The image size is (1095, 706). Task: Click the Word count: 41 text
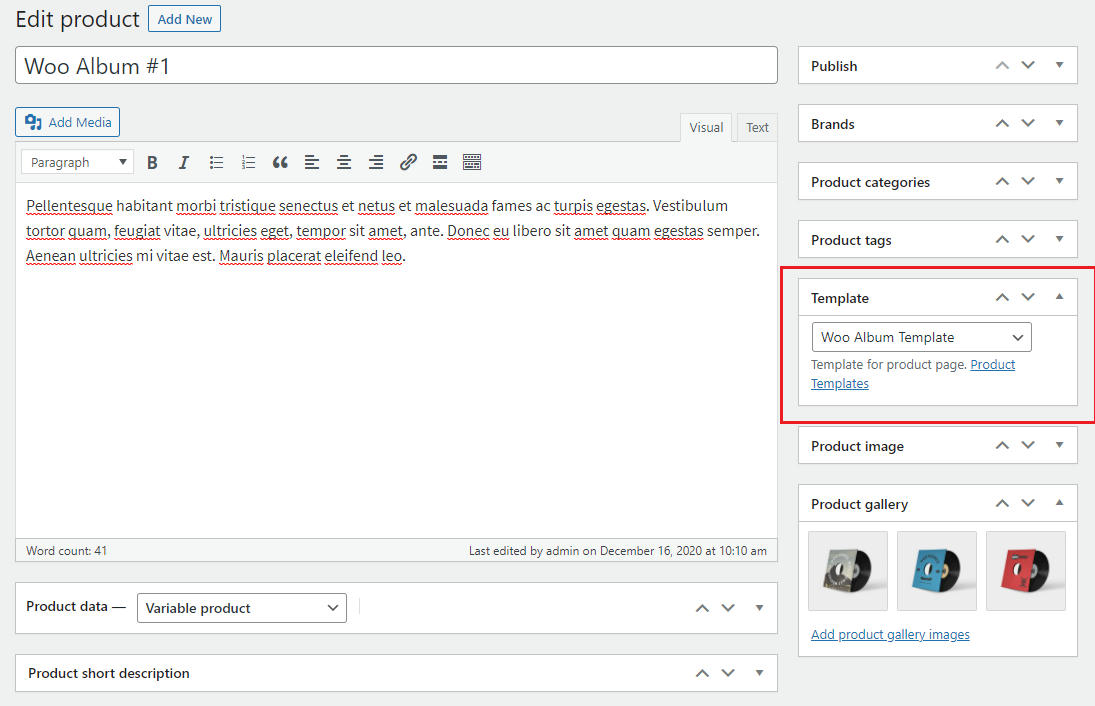66,550
